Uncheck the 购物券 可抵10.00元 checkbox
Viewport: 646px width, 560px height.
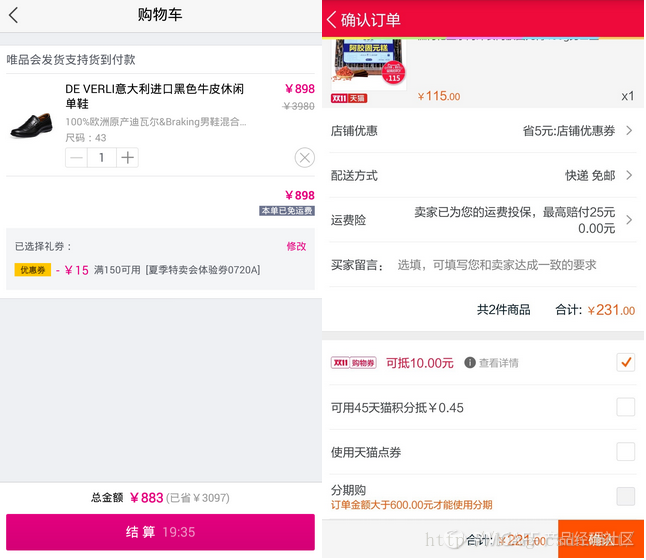(625, 362)
